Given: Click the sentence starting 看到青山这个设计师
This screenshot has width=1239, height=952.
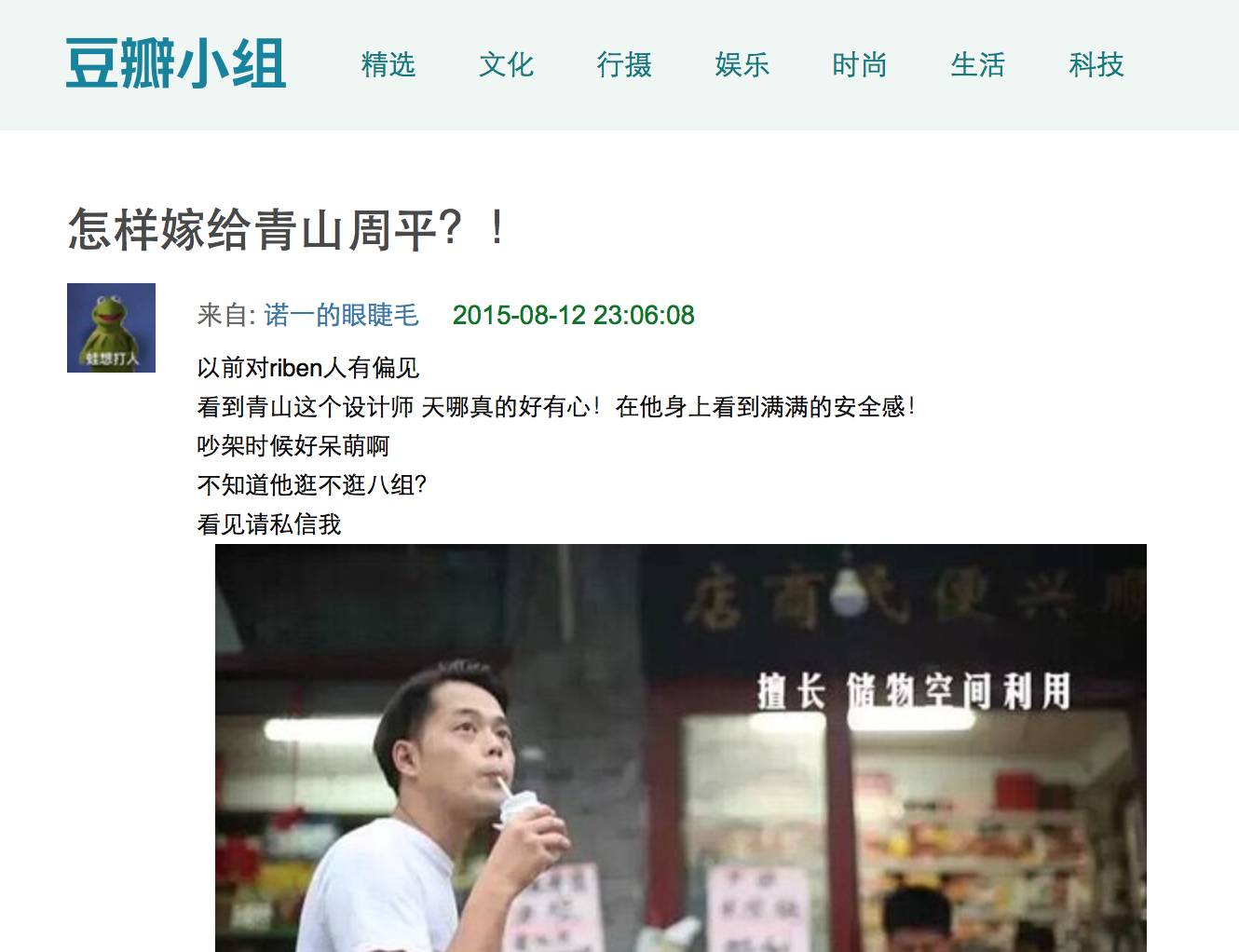Looking at the screenshot, I should [x=556, y=407].
